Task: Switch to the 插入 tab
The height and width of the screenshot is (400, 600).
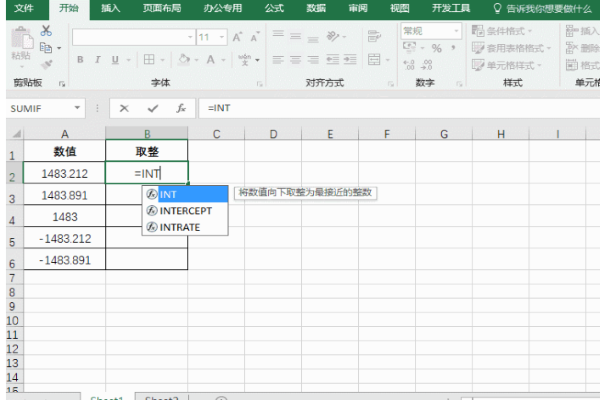Action: 111,8
